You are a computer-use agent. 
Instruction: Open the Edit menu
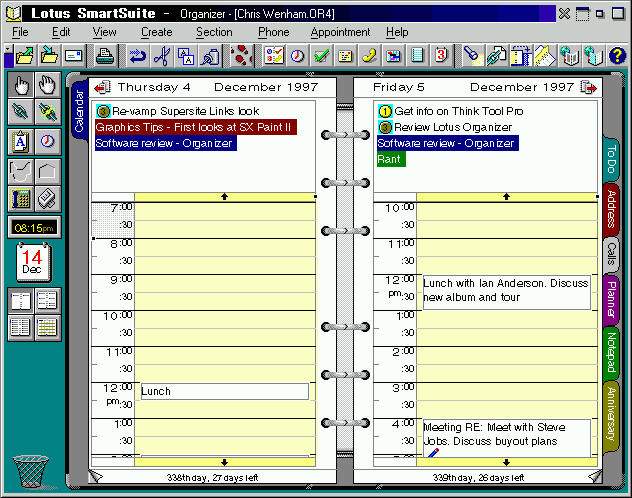[x=61, y=32]
